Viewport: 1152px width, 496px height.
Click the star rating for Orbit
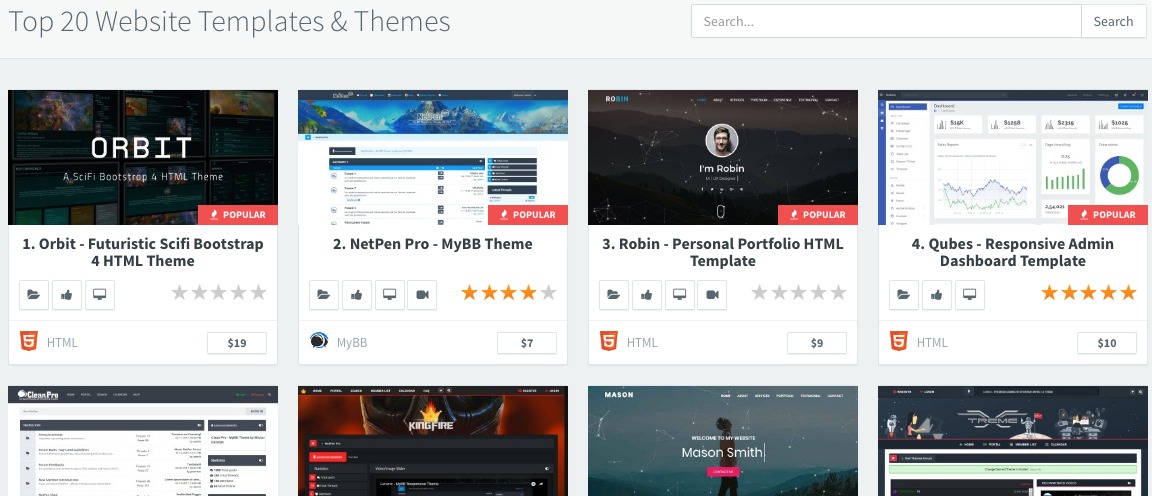coord(219,293)
